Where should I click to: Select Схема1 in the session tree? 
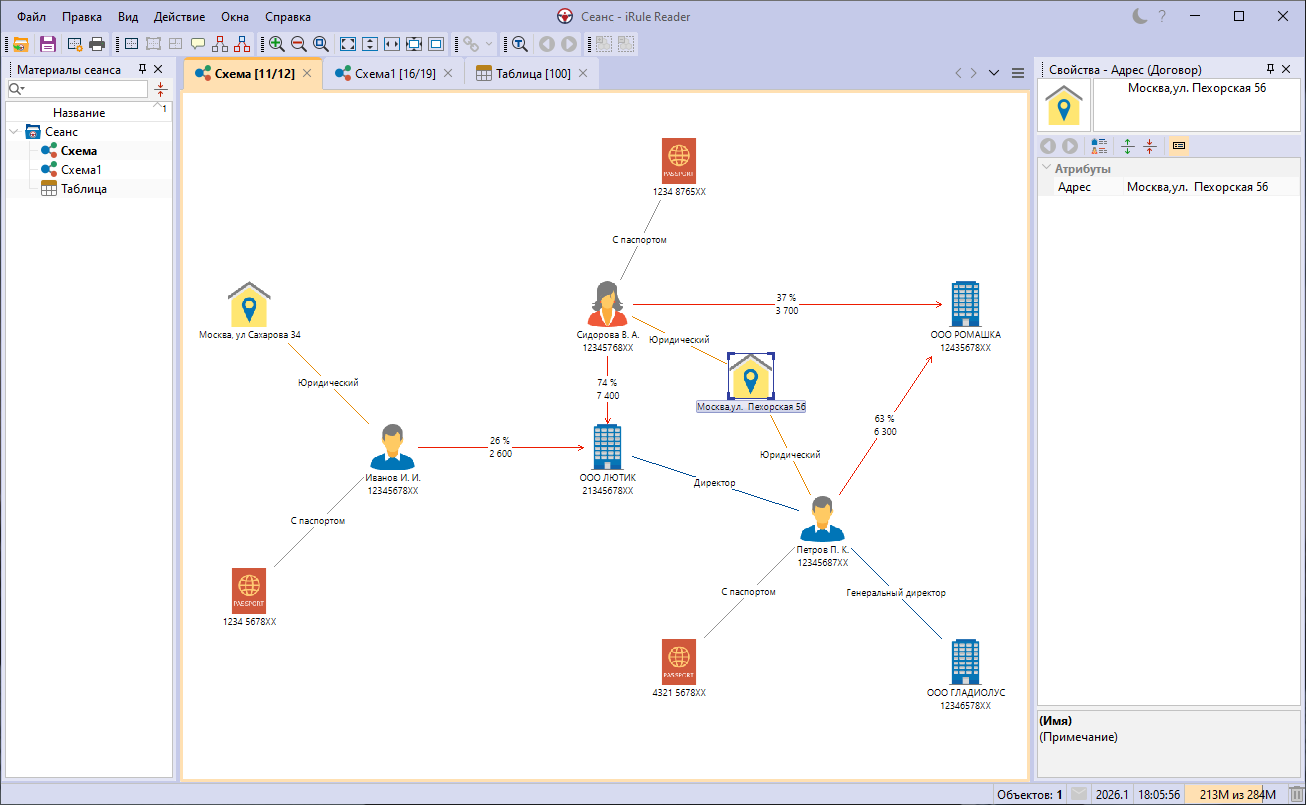[x=80, y=170]
